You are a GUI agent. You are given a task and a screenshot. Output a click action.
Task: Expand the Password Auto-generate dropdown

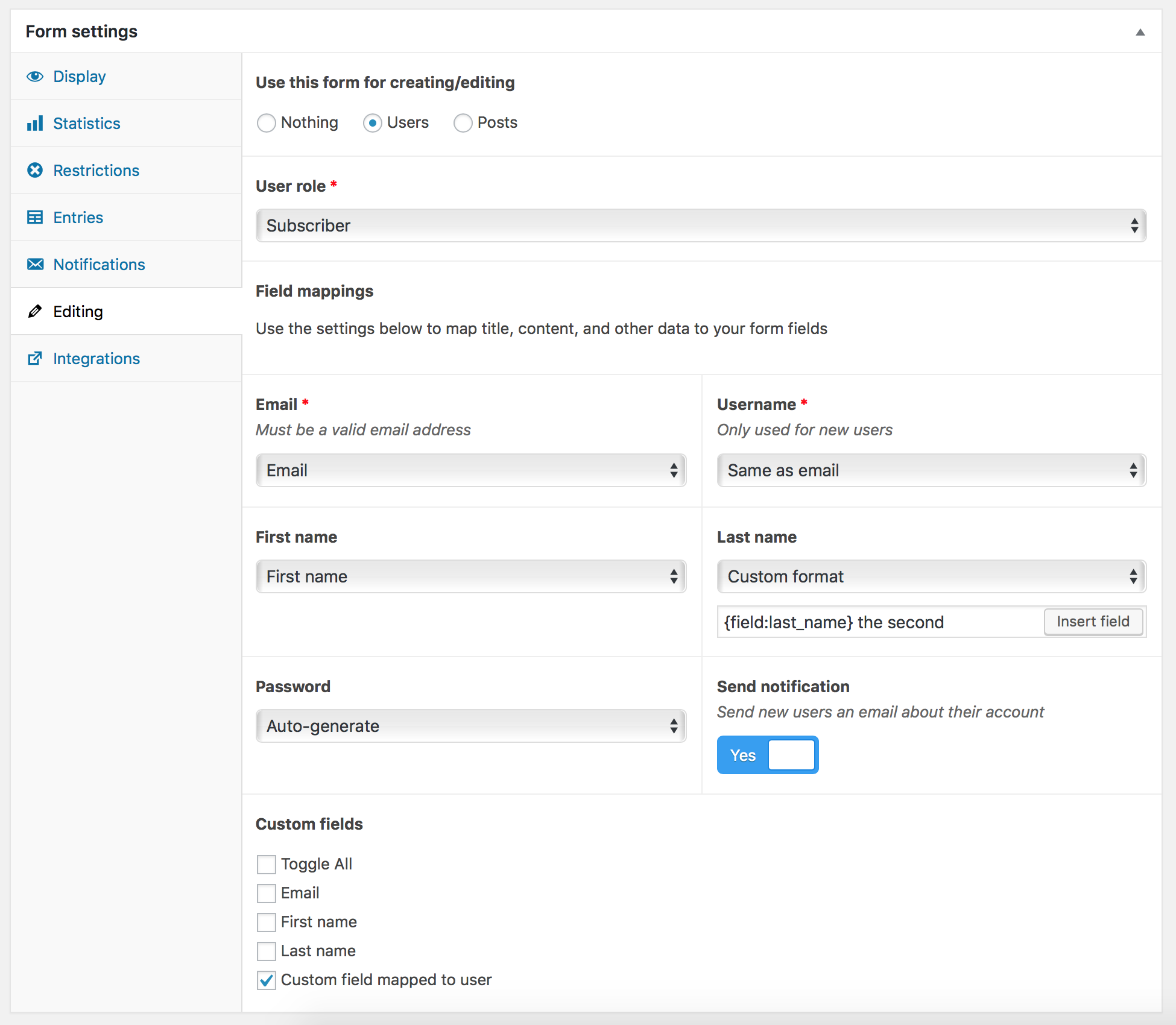468,726
